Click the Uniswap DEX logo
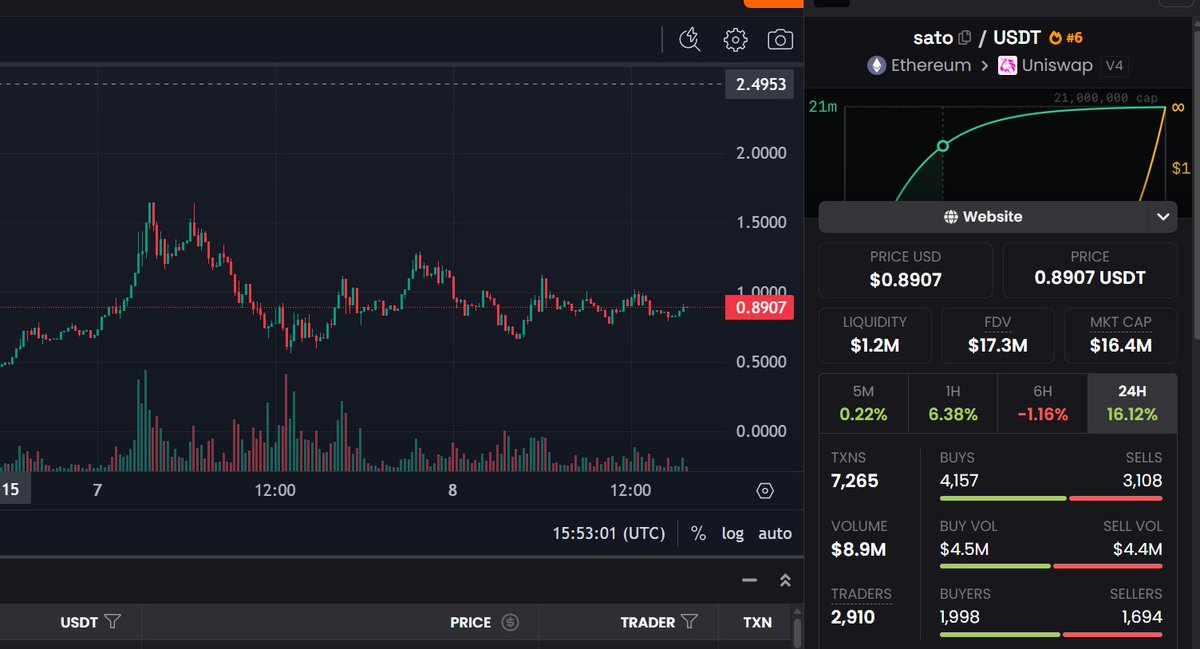Screen dimensions: 1200x649 [1008, 66]
